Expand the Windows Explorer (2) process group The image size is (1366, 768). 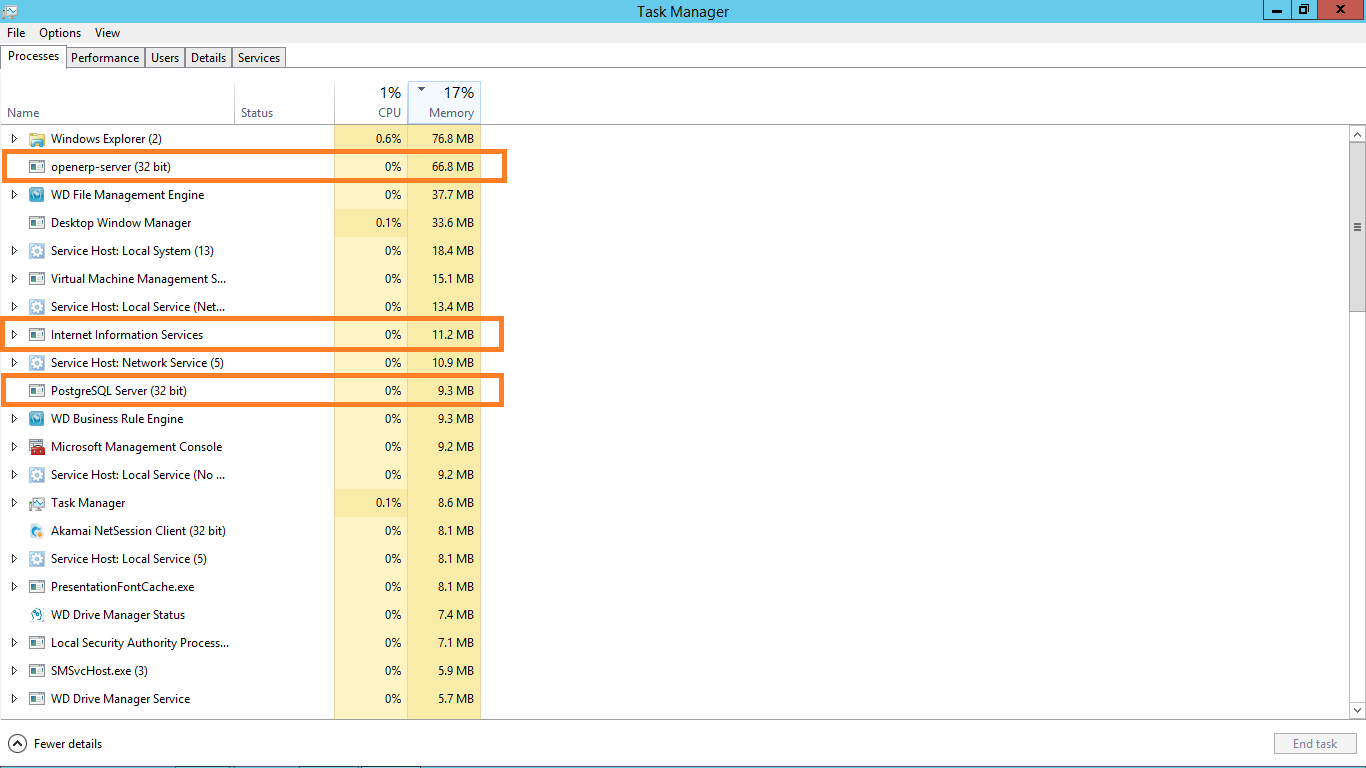click(14, 139)
